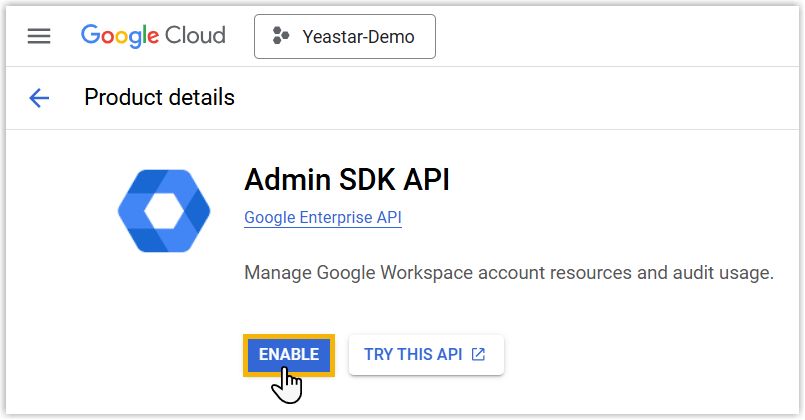Screen dimensions: 805x420
Task: Open the main navigation hamburger menu
Action: (38, 36)
